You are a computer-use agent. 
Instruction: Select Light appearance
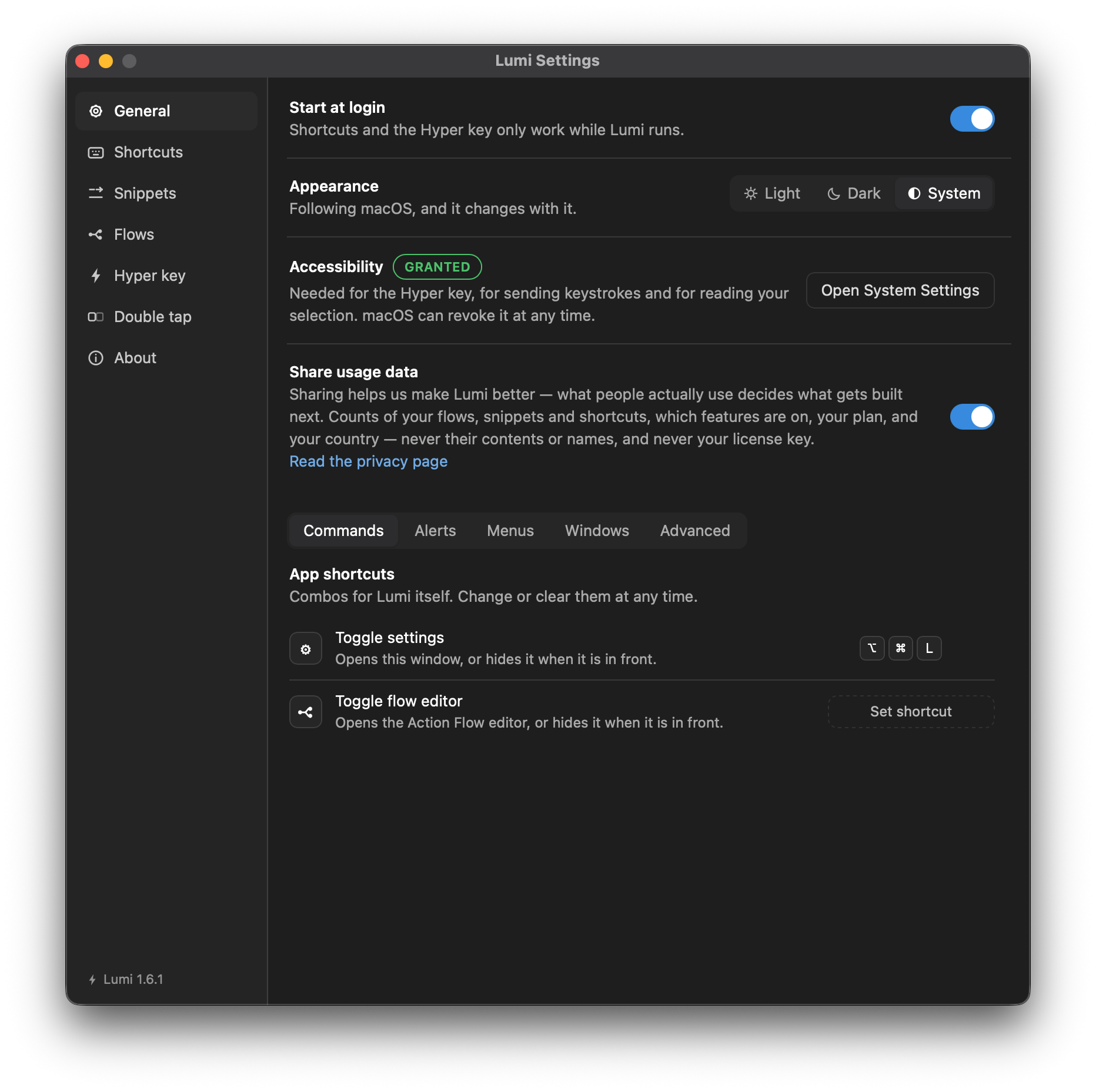[772, 193]
